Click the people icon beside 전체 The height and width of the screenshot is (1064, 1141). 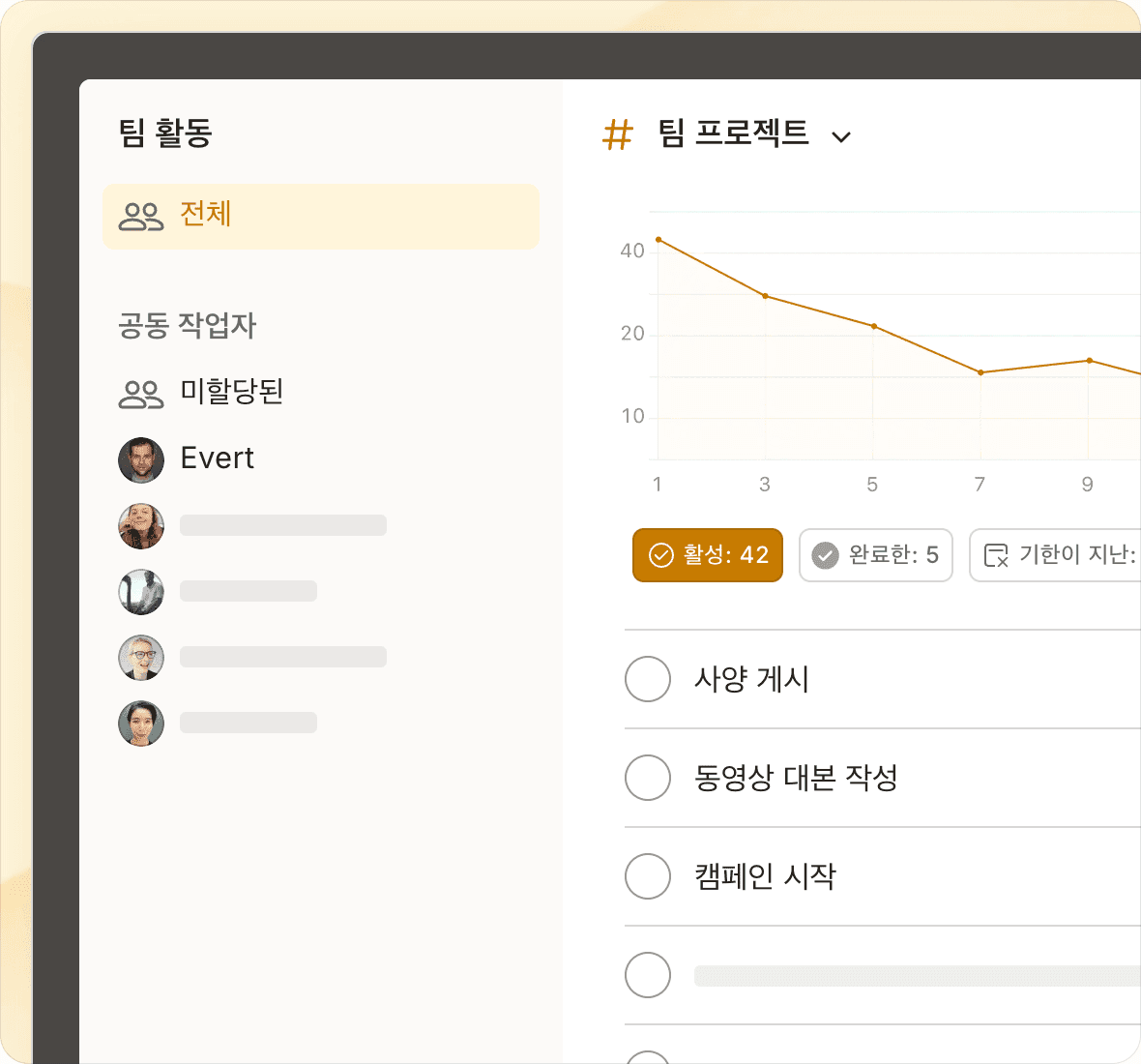coord(141,216)
